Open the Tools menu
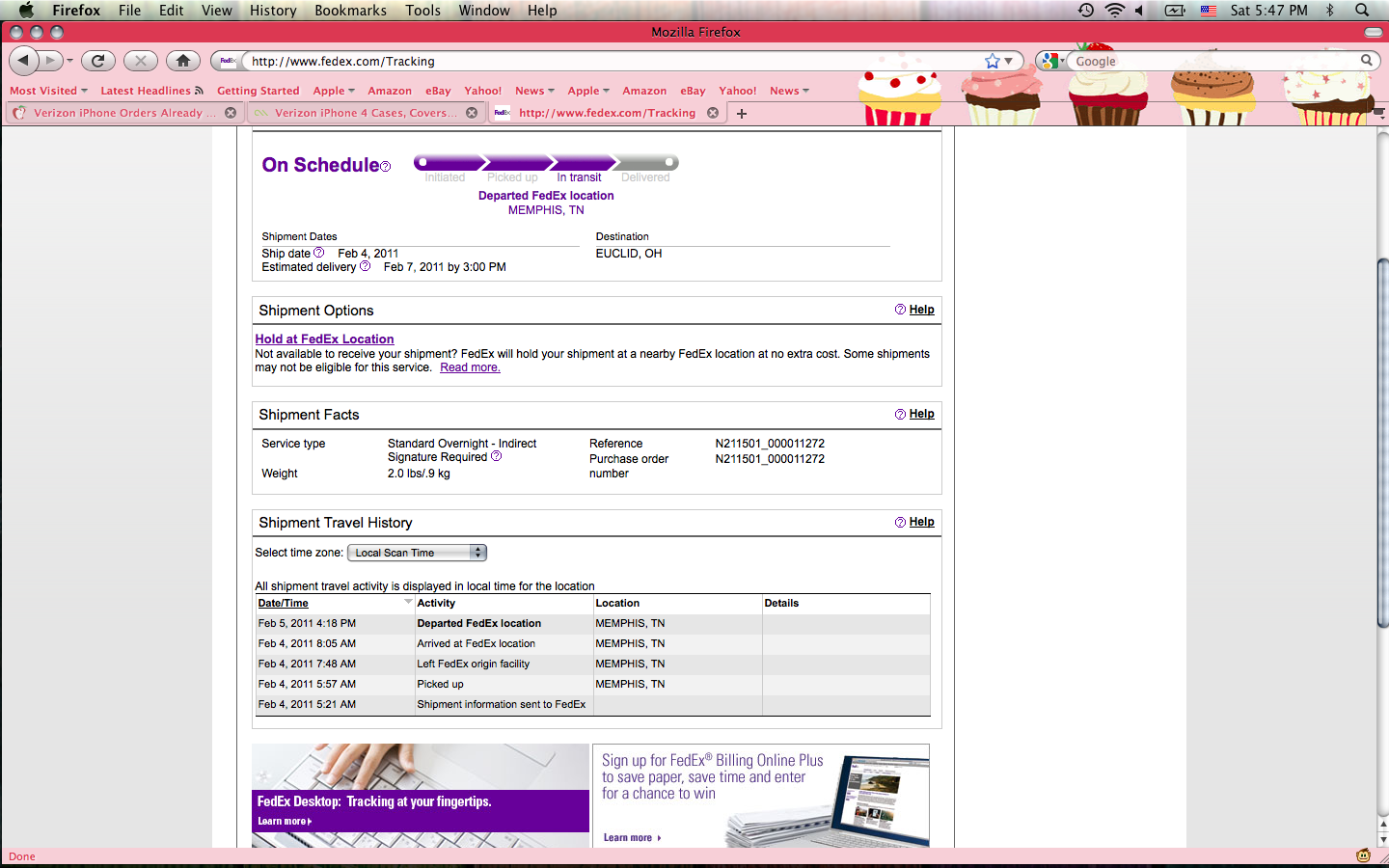This screenshot has height=868, width=1389. (x=422, y=10)
